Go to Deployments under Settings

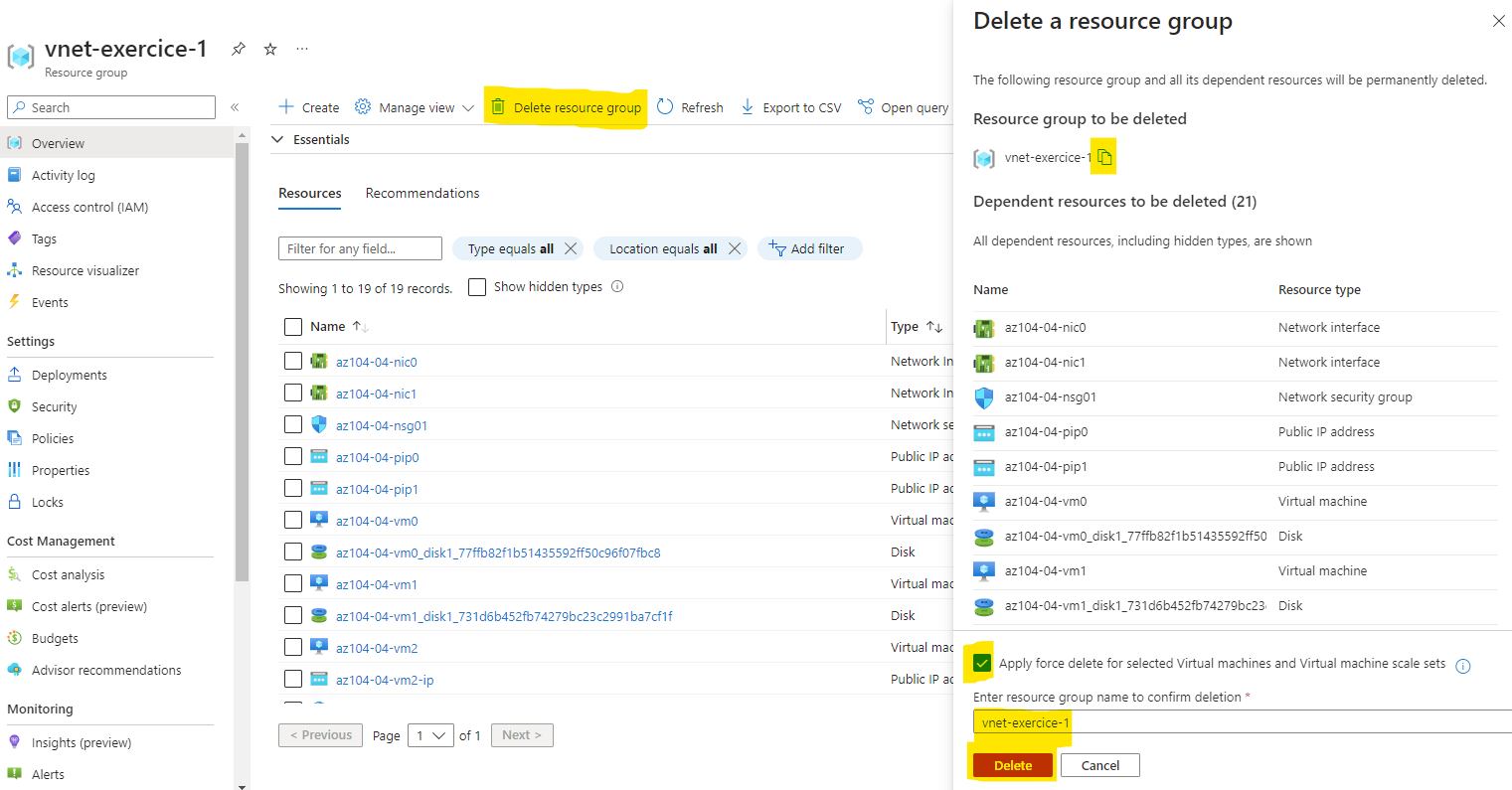coord(69,375)
